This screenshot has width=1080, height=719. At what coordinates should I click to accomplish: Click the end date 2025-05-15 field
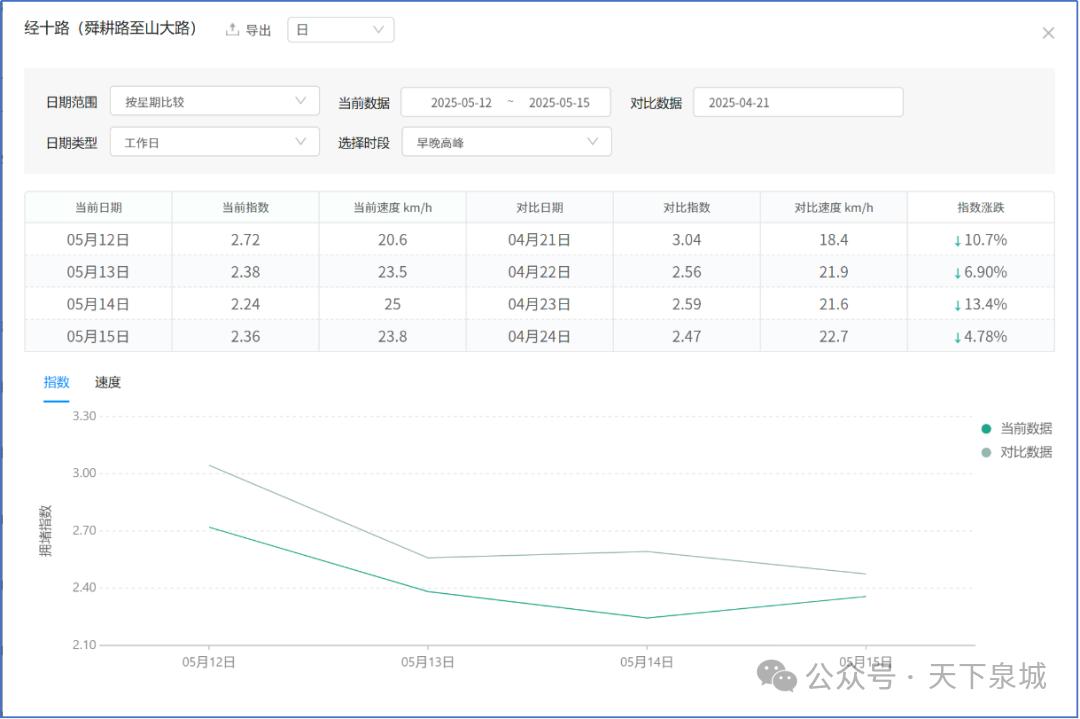(x=559, y=102)
